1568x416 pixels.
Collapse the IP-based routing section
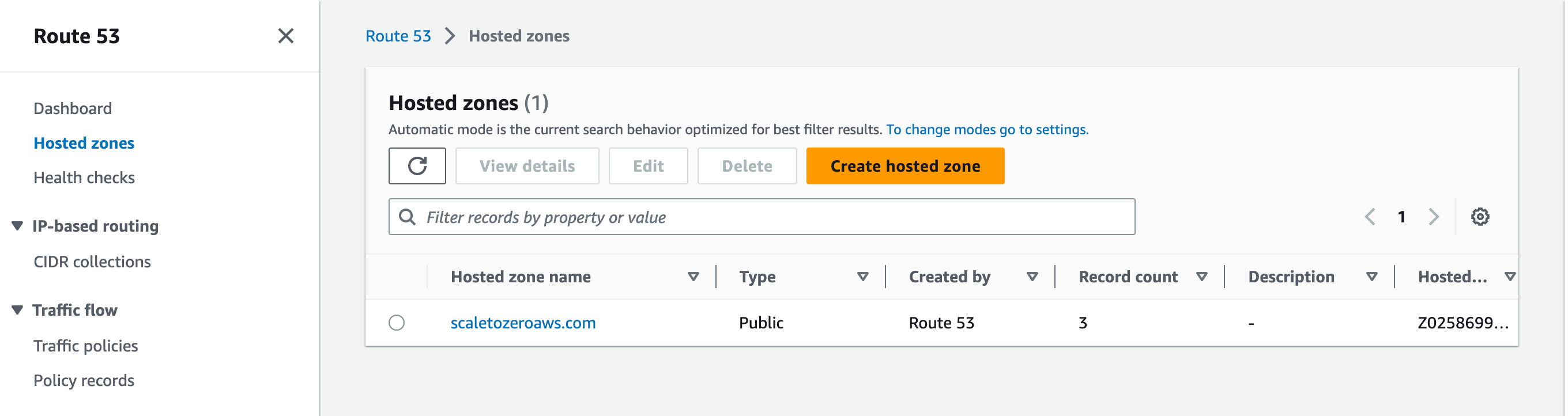(18, 226)
